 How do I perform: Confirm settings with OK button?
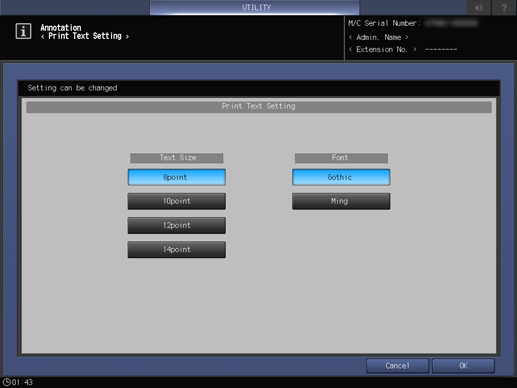pos(463,366)
